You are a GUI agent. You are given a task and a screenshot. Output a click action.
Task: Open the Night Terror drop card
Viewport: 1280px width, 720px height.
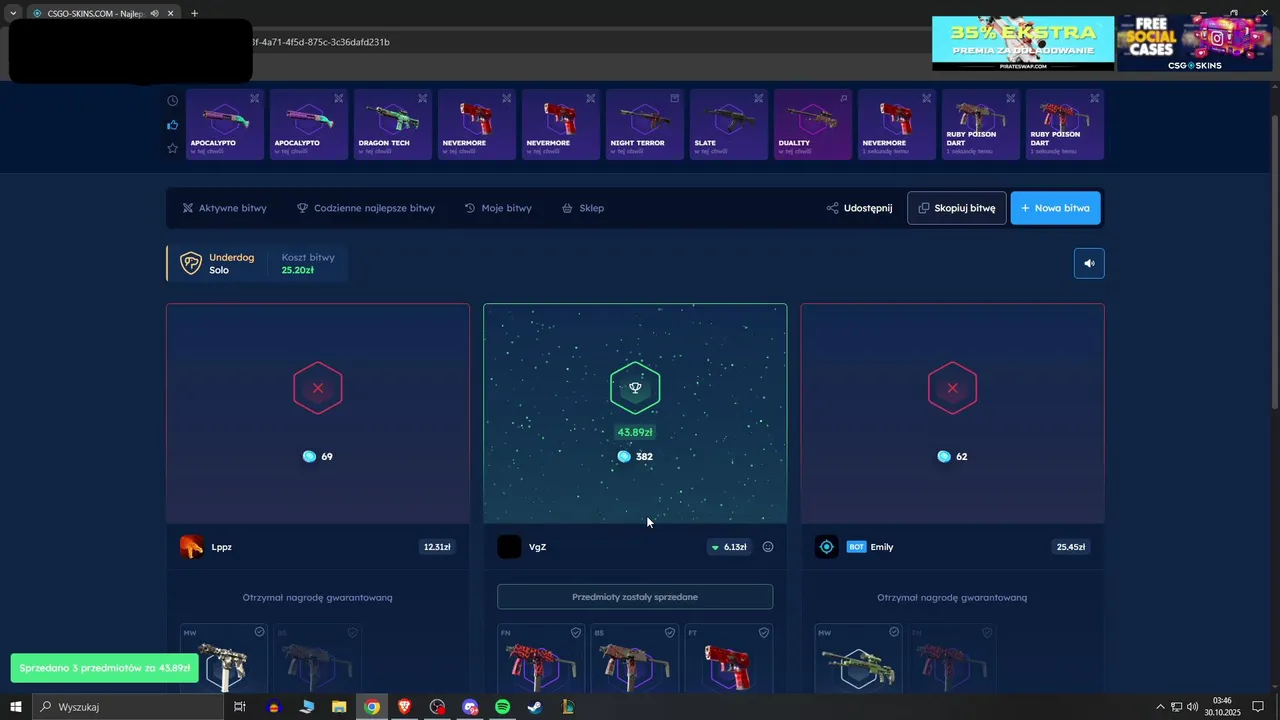pos(645,124)
